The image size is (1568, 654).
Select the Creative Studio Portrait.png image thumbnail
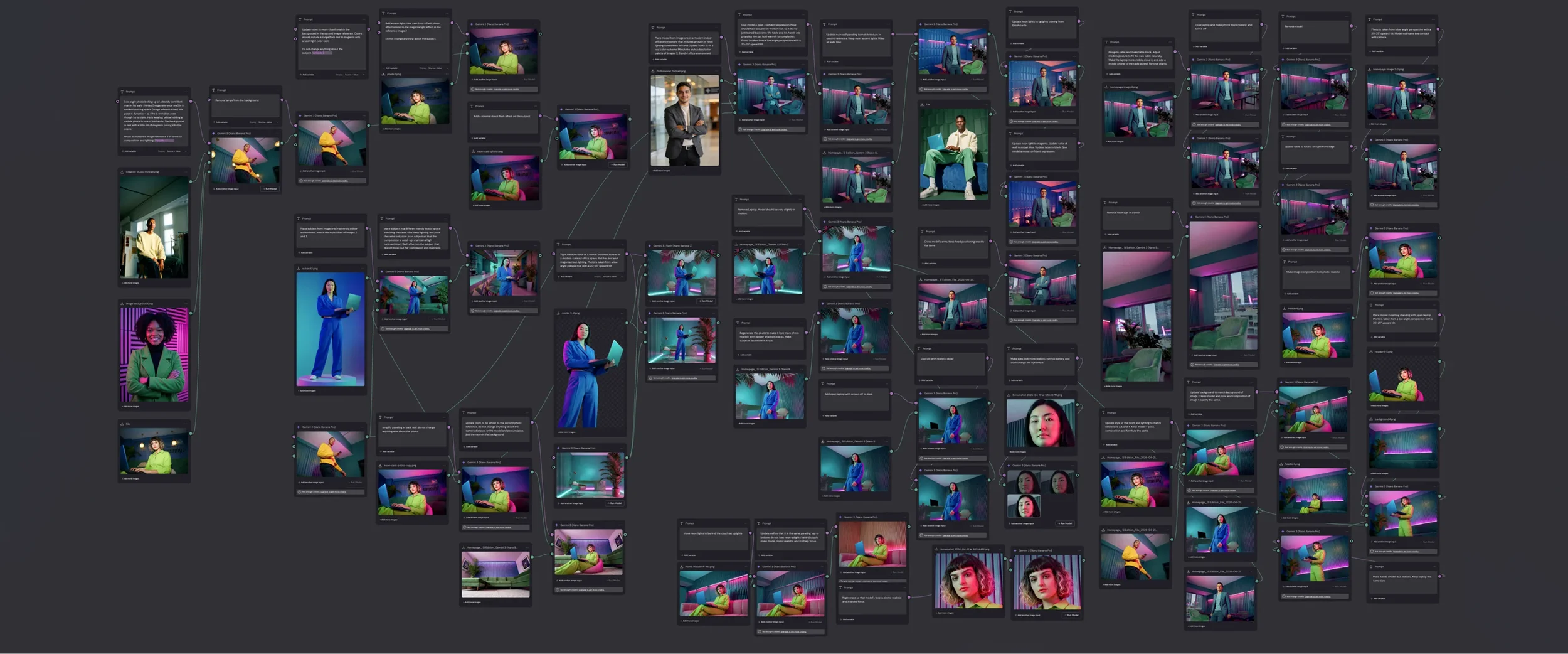tap(154, 227)
